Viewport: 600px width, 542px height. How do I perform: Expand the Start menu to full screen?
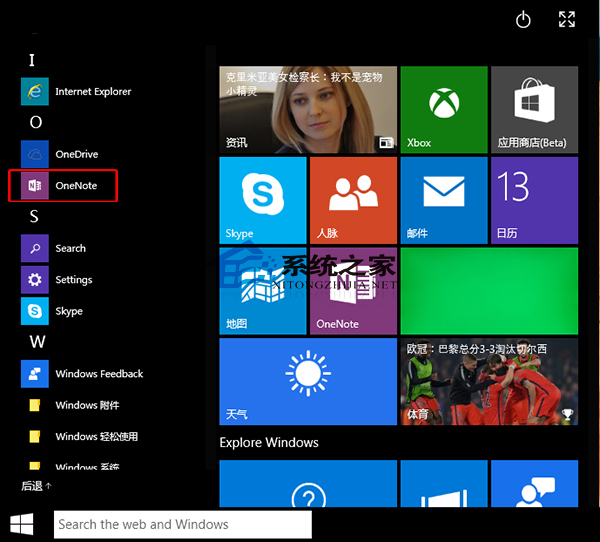[x=567, y=20]
